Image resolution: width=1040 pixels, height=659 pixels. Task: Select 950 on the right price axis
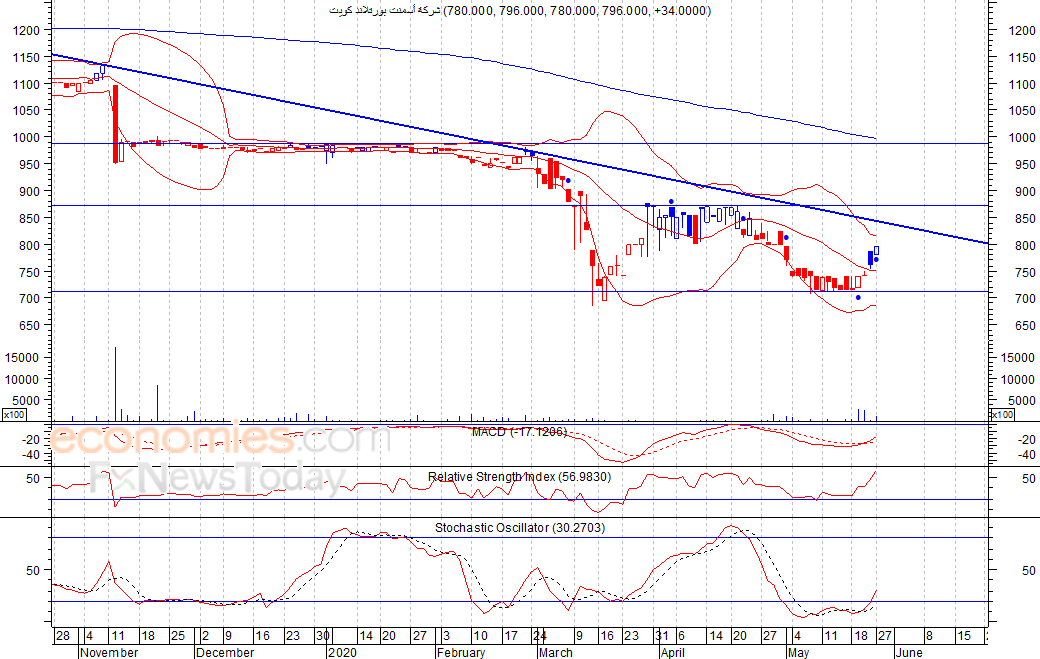click(1025, 164)
